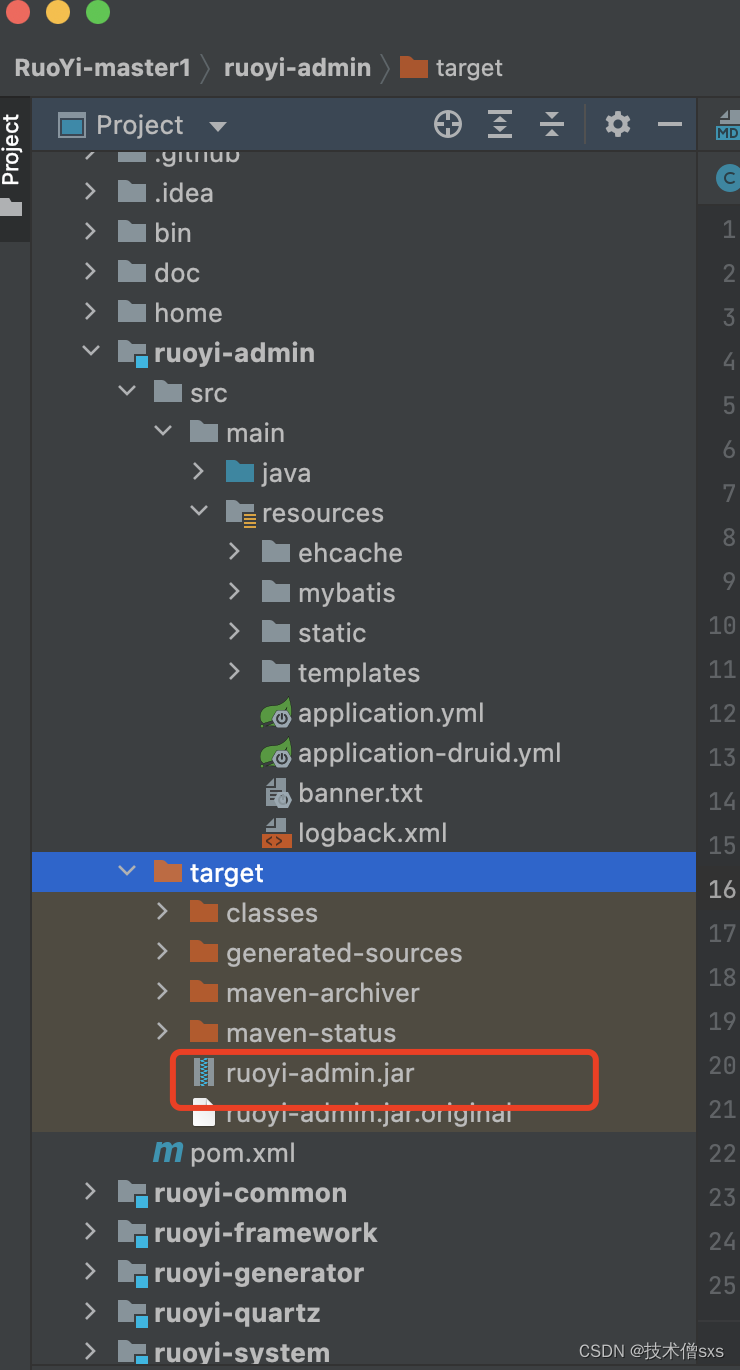This screenshot has width=740, height=1370.
Task: Click ruoyi-common module folder icon
Action: [x=132, y=1192]
